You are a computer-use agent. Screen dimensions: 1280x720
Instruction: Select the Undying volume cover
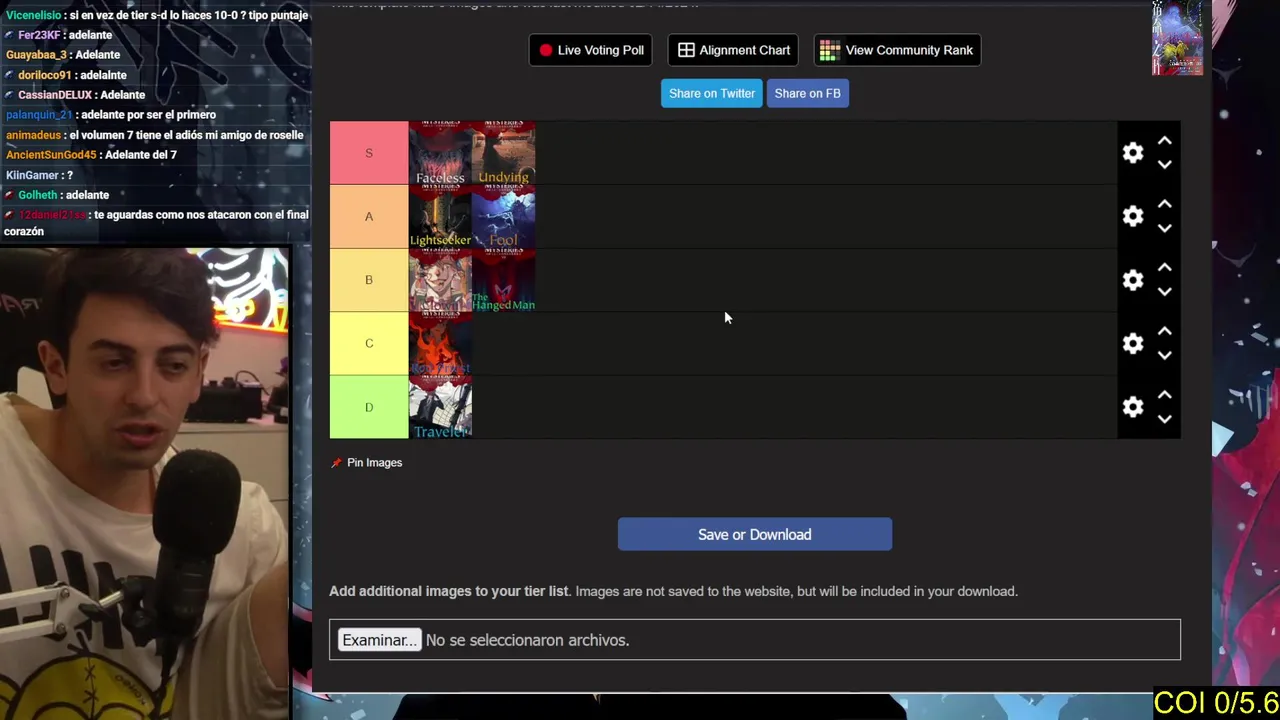pos(503,153)
